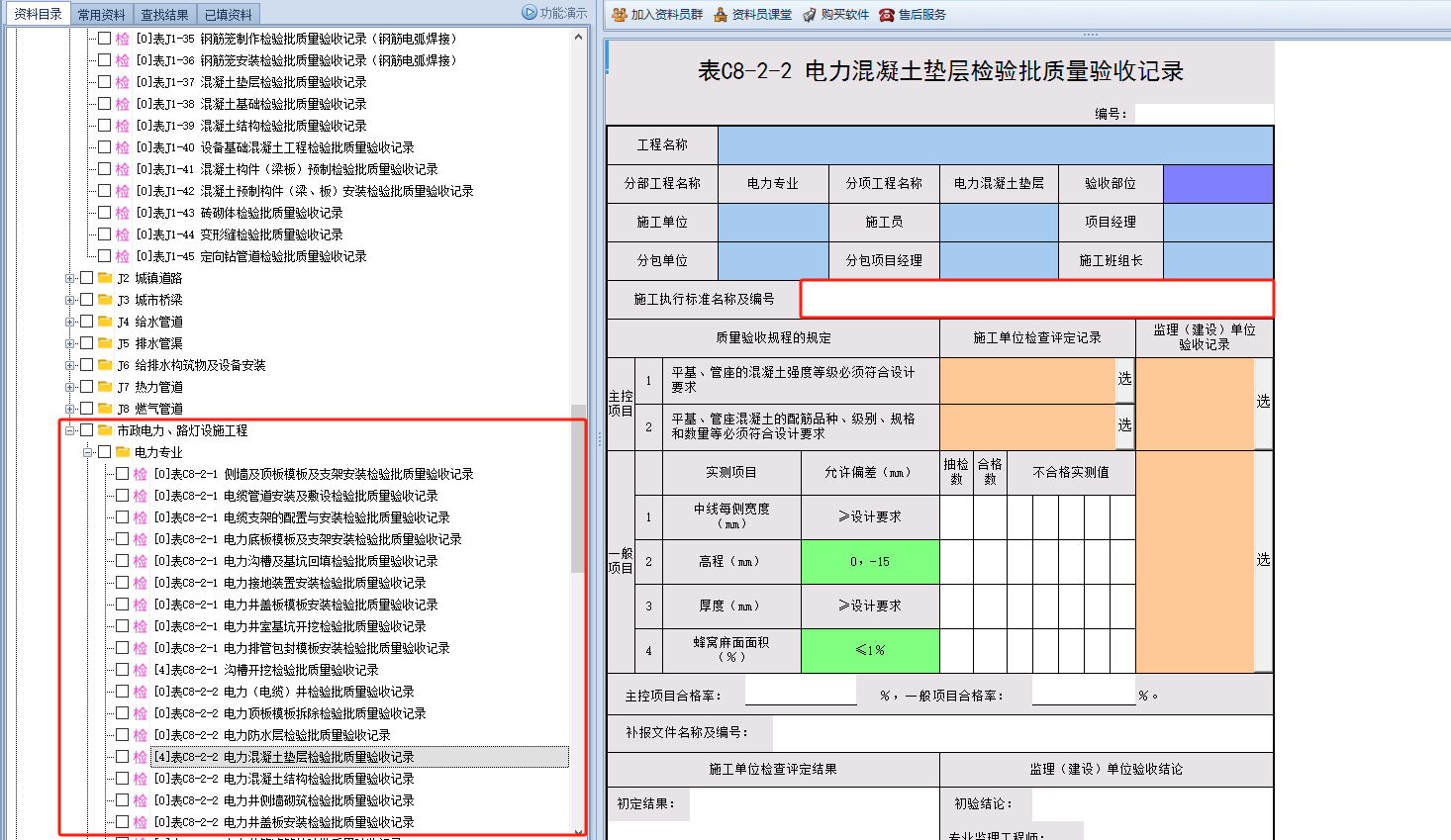Switch to the 资料目录 tab
Image resolution: width=1451 pixels, height=840 pixels.
coord(38,14)
